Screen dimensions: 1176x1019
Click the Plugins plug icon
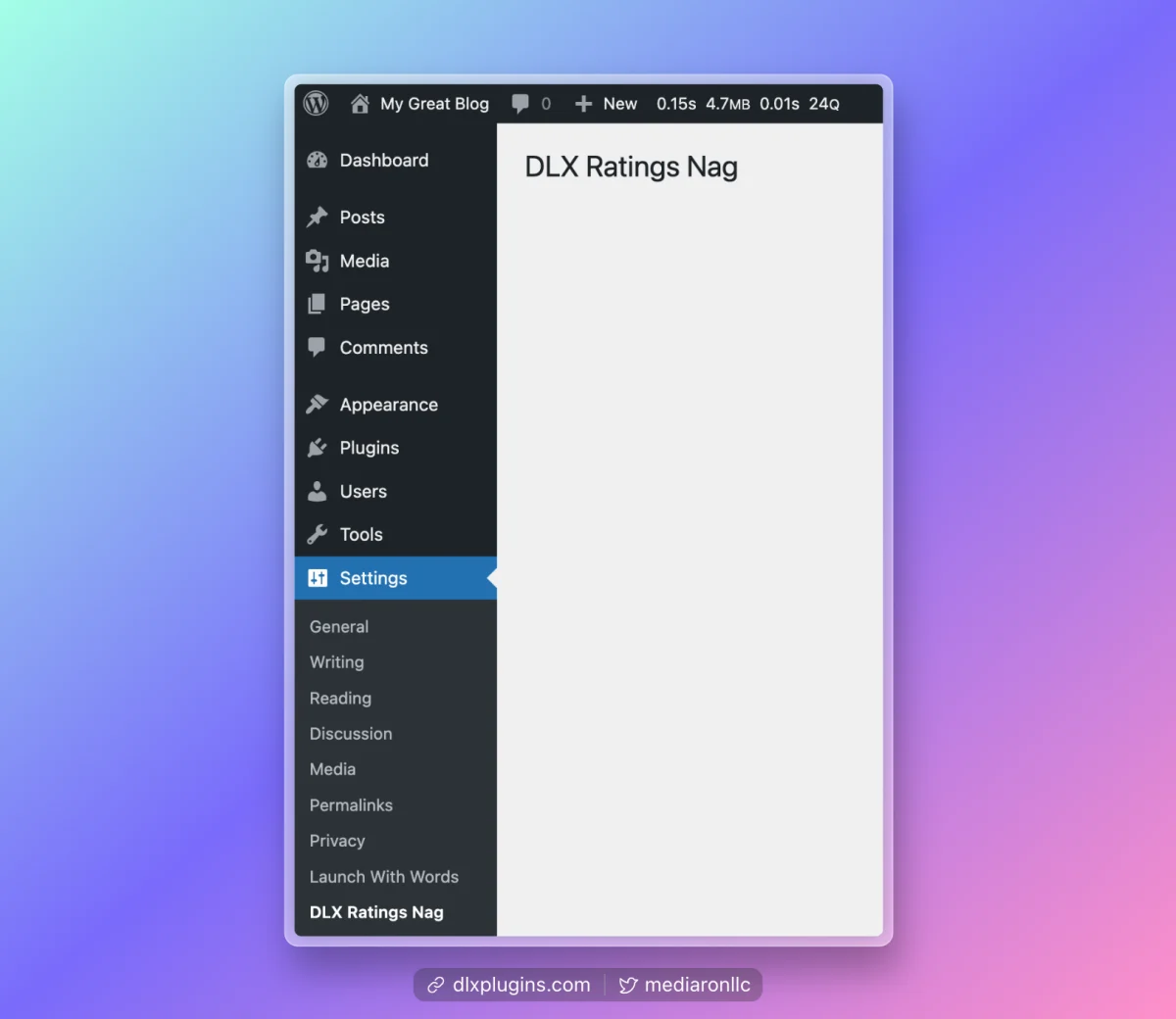click(x=317, y=448)
